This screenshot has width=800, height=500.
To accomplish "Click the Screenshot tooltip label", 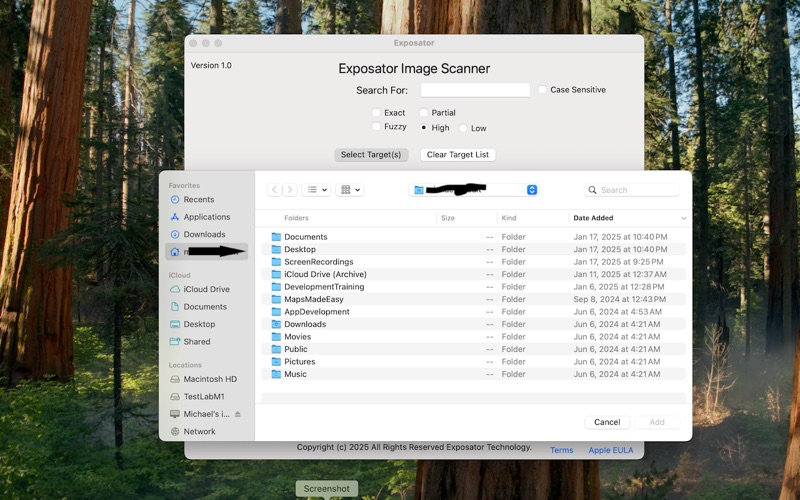I will [x=327, y=489].
